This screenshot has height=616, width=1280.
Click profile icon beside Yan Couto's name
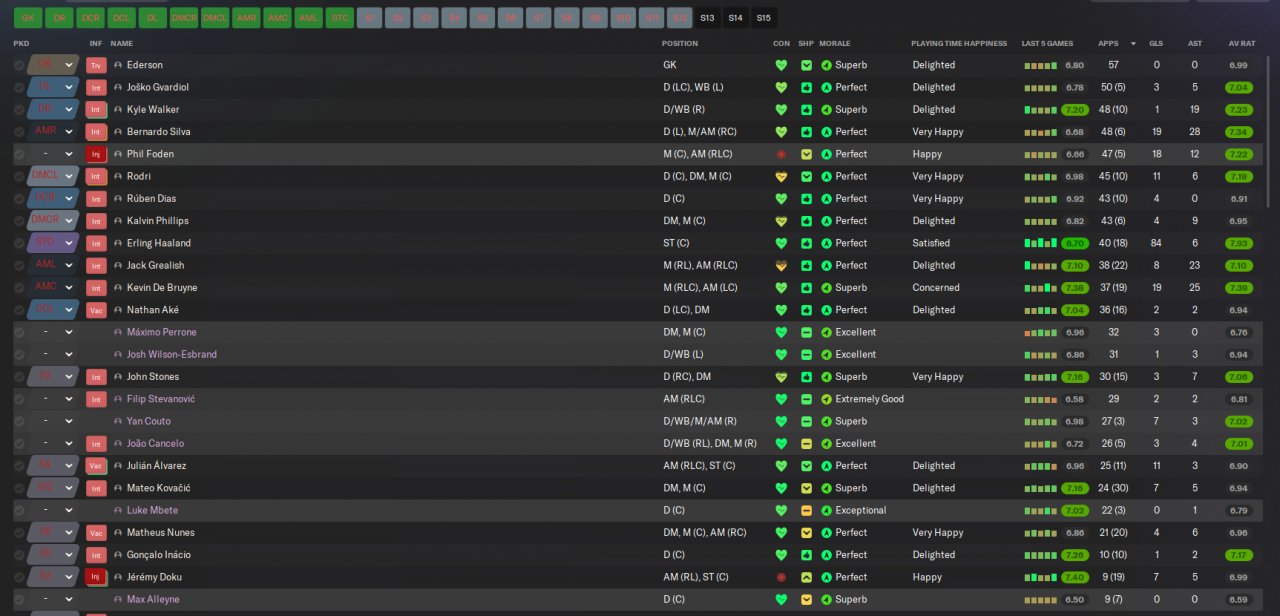click(118, 421)
